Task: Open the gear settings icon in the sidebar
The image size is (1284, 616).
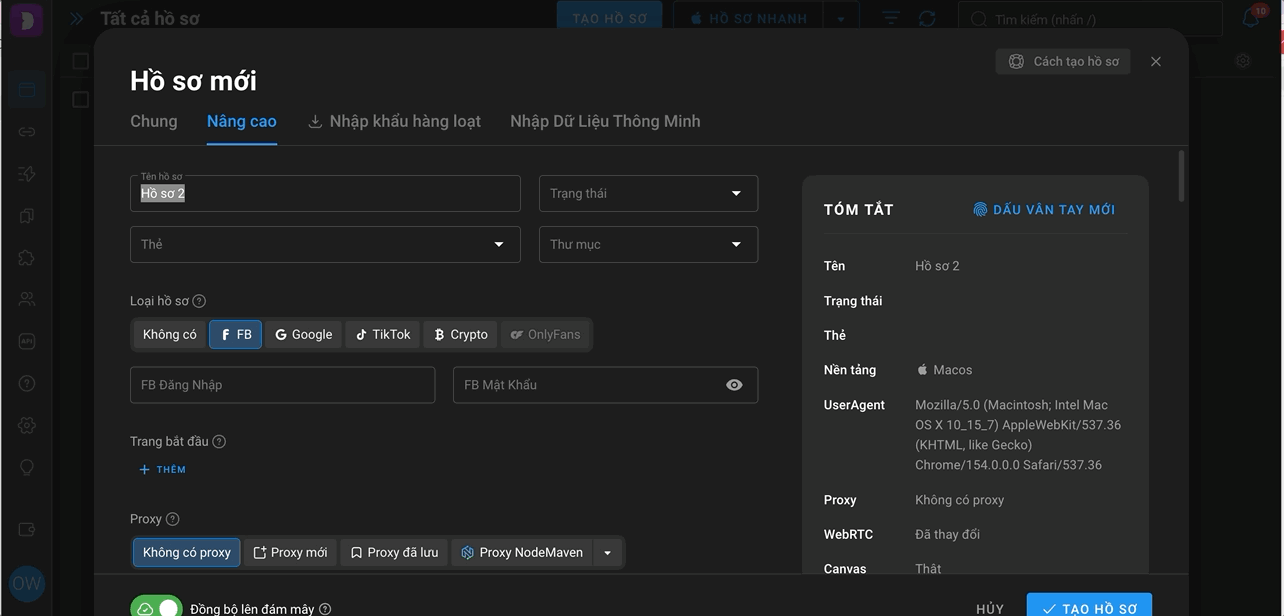Action: [x=27, y=425]
